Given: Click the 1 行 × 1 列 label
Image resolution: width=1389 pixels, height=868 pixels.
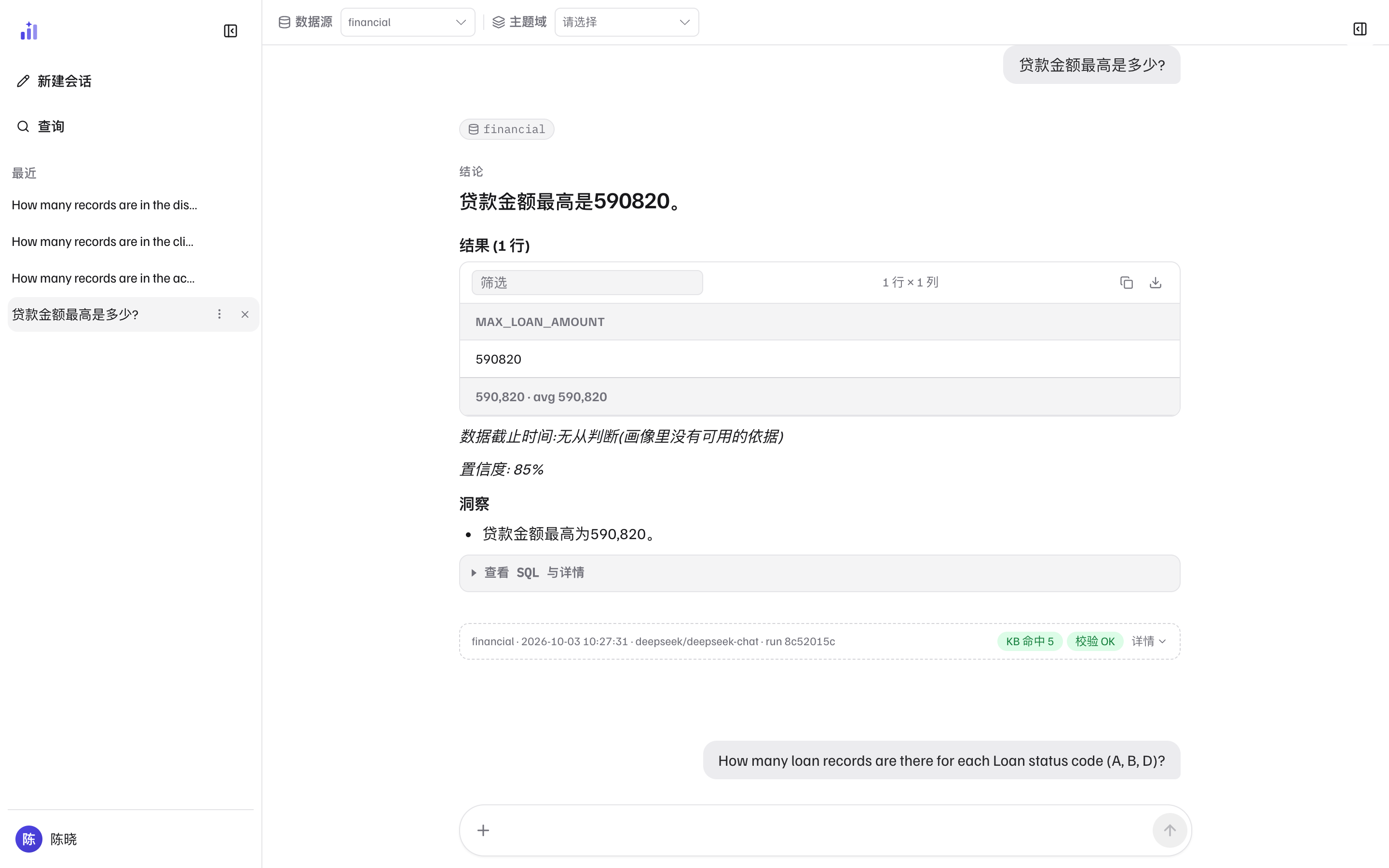Looking at the screenshot, I should (x=910, y=283).
